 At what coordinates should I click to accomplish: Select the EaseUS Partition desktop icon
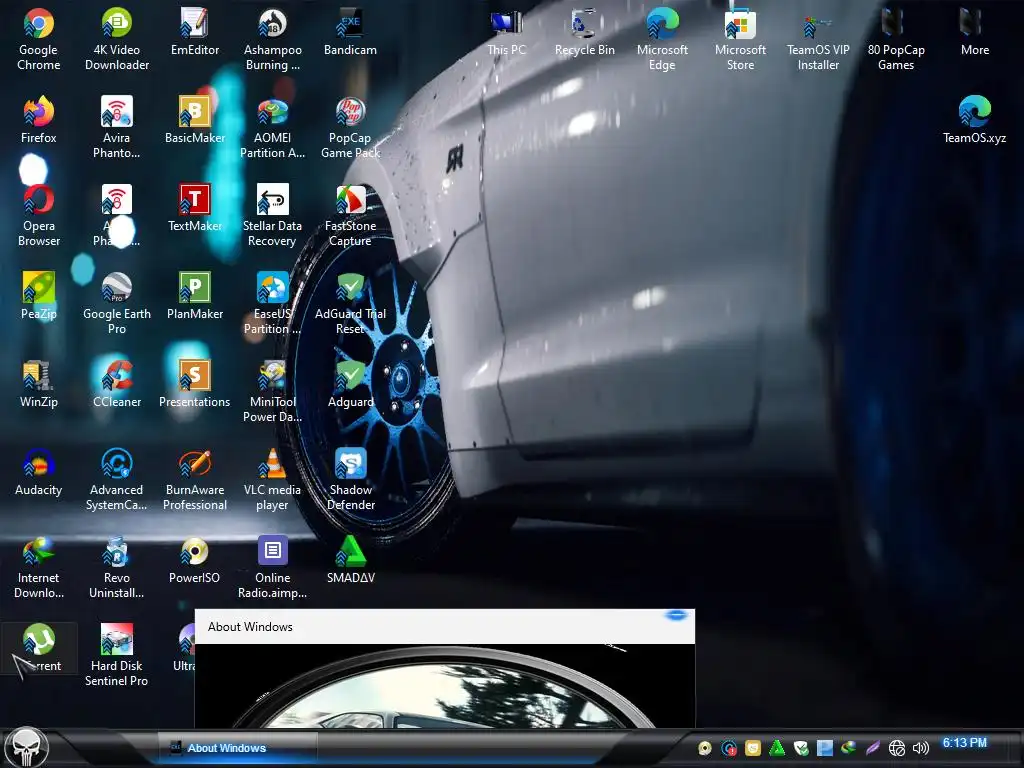pos(272,303)
